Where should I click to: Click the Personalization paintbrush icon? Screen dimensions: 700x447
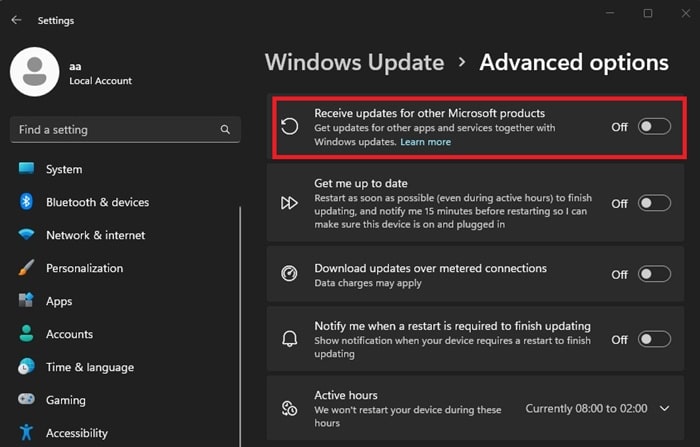click(26, 268)
